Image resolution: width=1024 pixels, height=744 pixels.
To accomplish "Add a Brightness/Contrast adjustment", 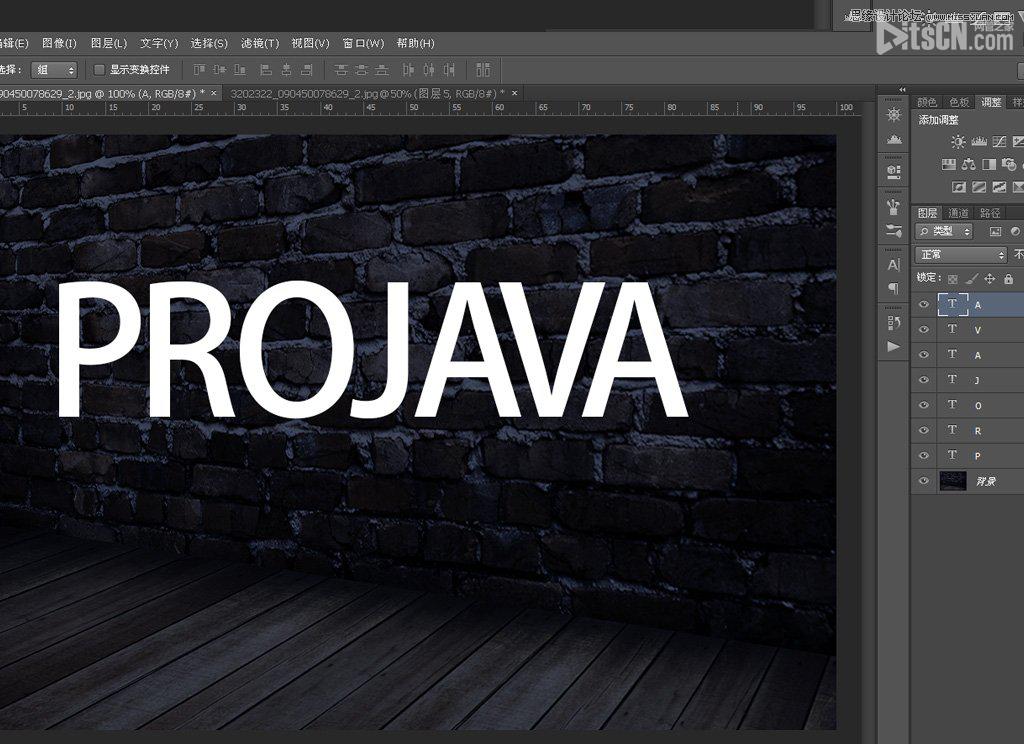I will pos(958,142).
